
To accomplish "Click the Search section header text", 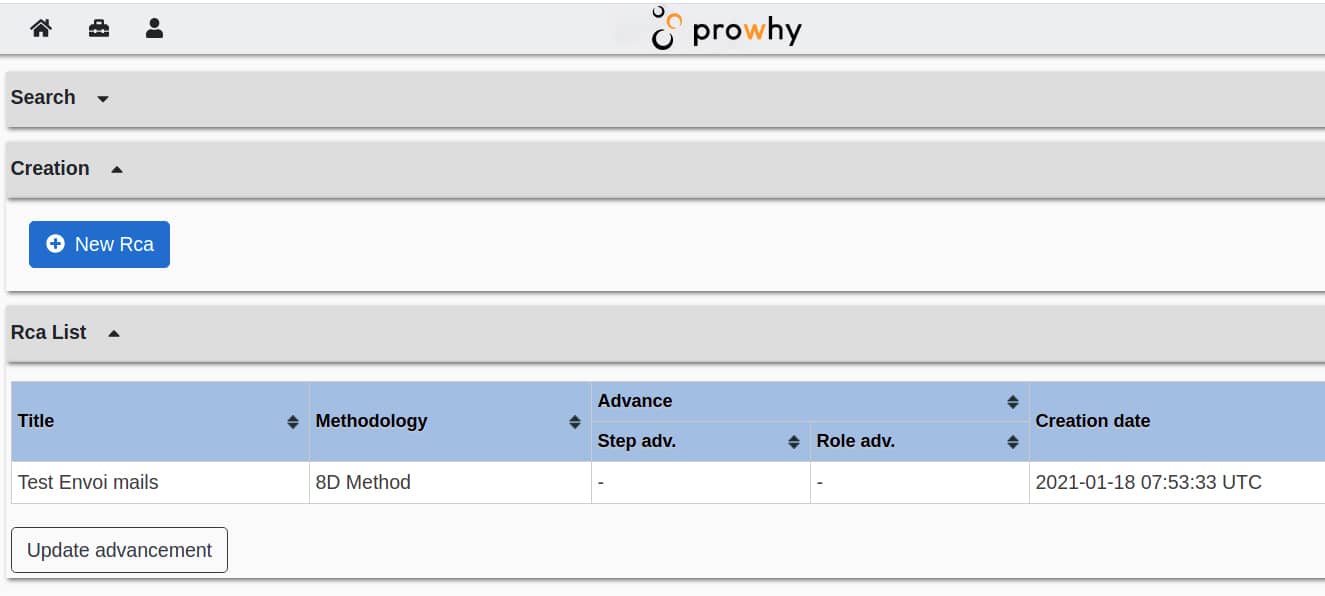I will pos(43,98).
